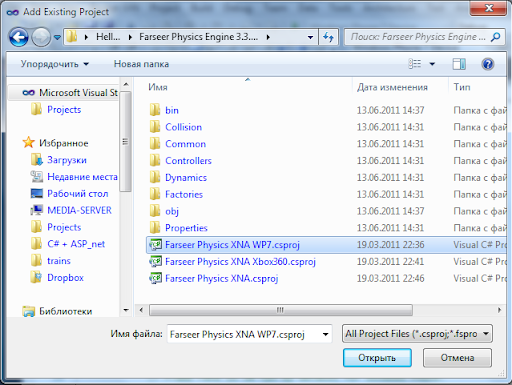
Task: Select the Common folder icon
Action: tap(155, 143)
